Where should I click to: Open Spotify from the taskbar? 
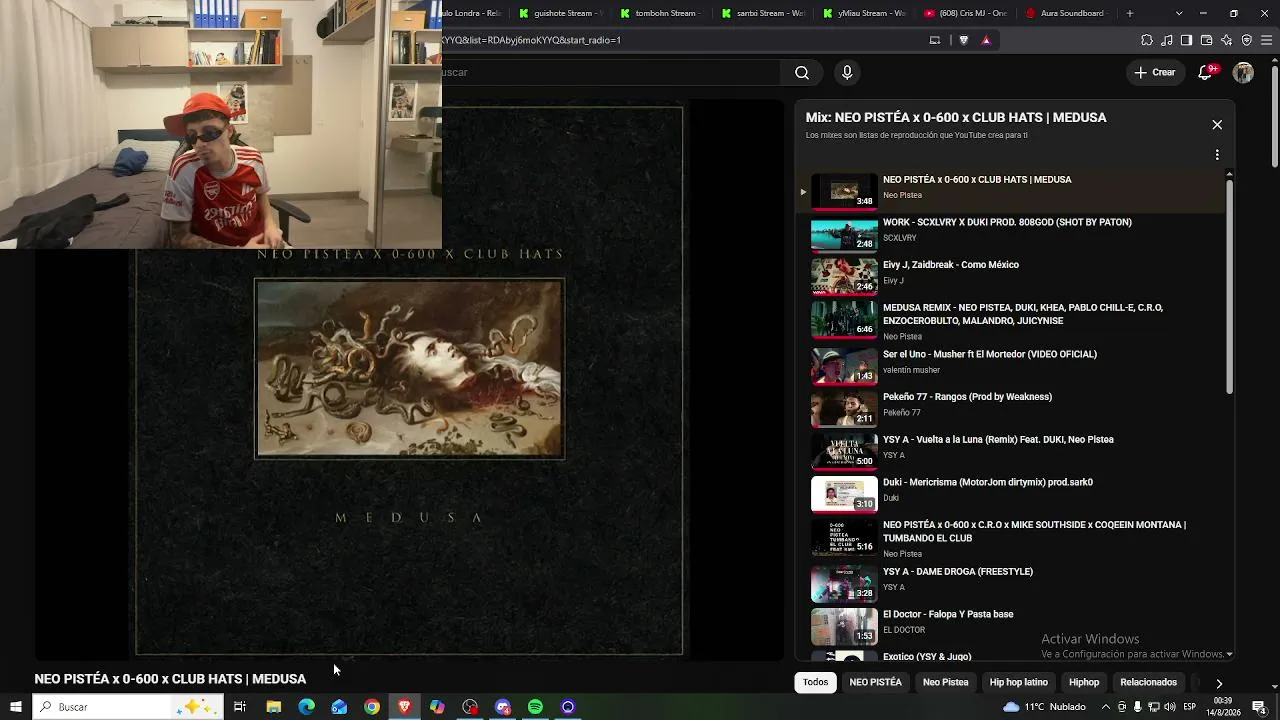535,707
